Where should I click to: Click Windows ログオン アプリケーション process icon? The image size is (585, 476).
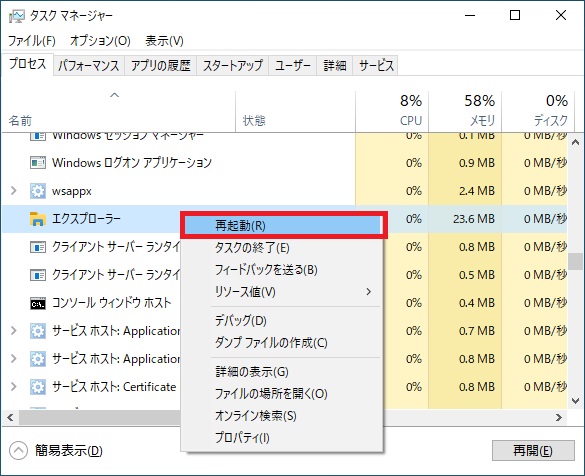point(38,163)
